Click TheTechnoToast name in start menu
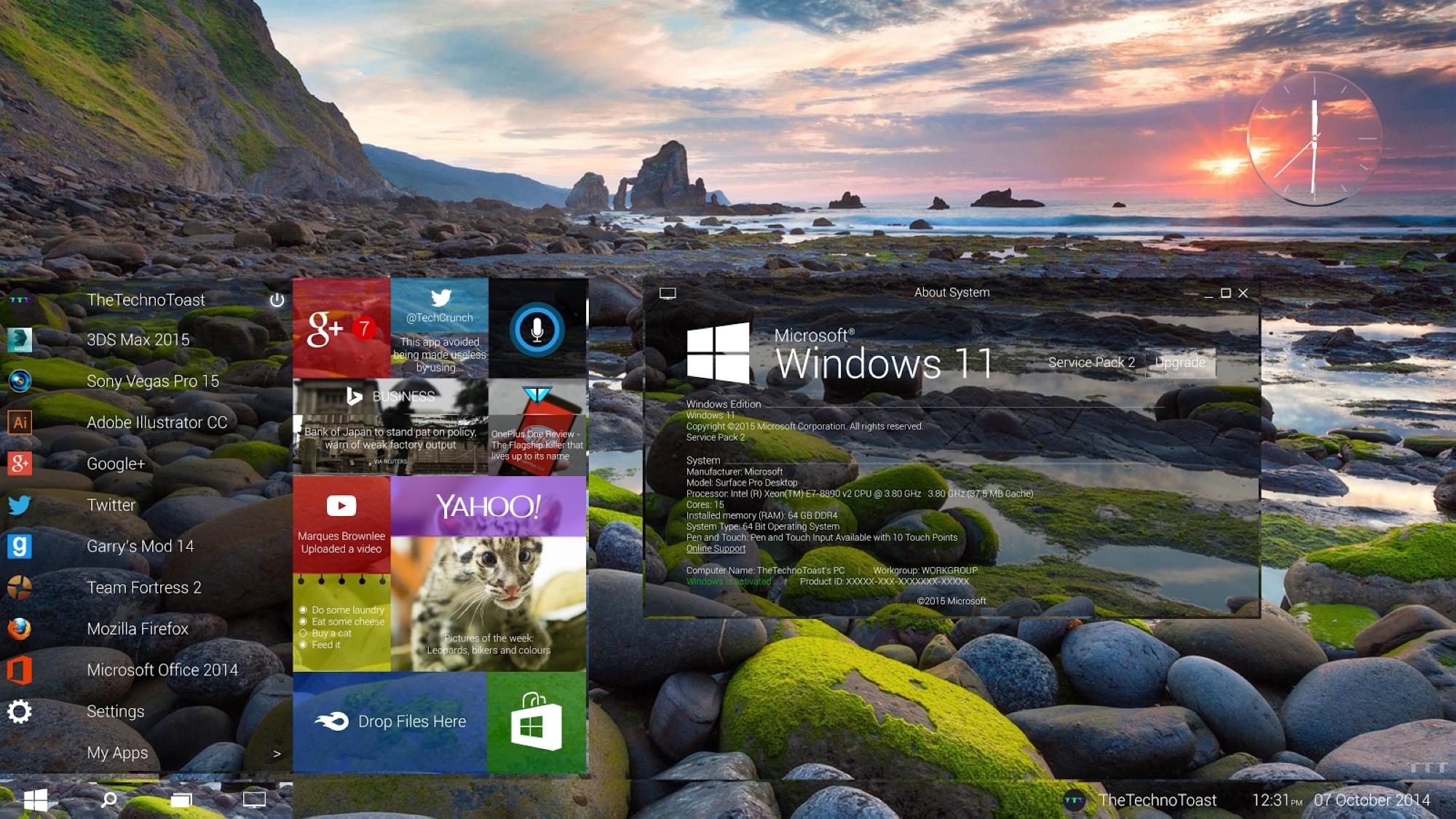 click(x=146, y=300)
